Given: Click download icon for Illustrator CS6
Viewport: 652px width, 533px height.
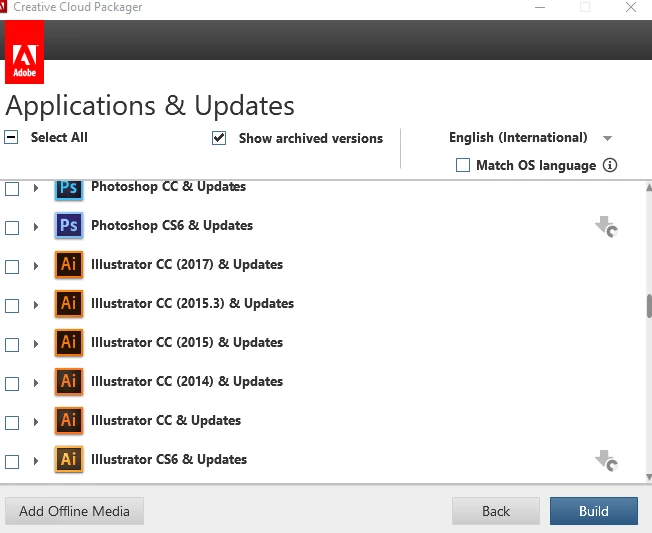Looking at the screenshot, I should click(x=606, y=461).
